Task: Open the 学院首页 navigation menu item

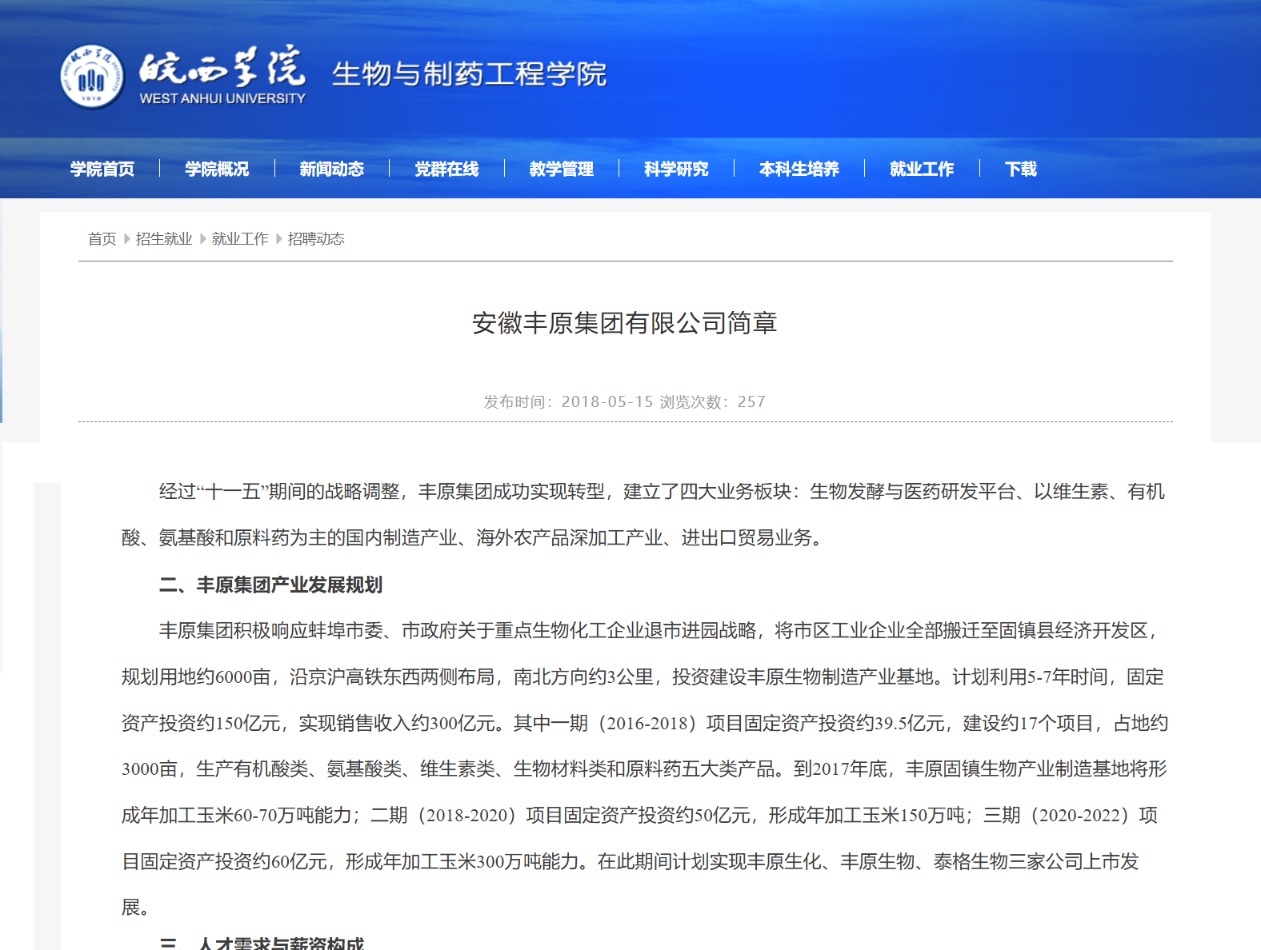Action: point(102,169)
